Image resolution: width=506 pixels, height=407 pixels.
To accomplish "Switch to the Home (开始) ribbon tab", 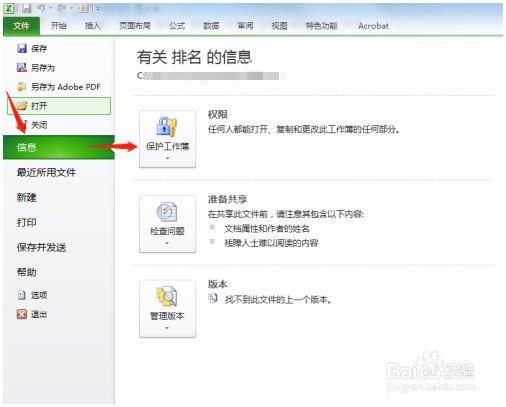I will 58,26.
